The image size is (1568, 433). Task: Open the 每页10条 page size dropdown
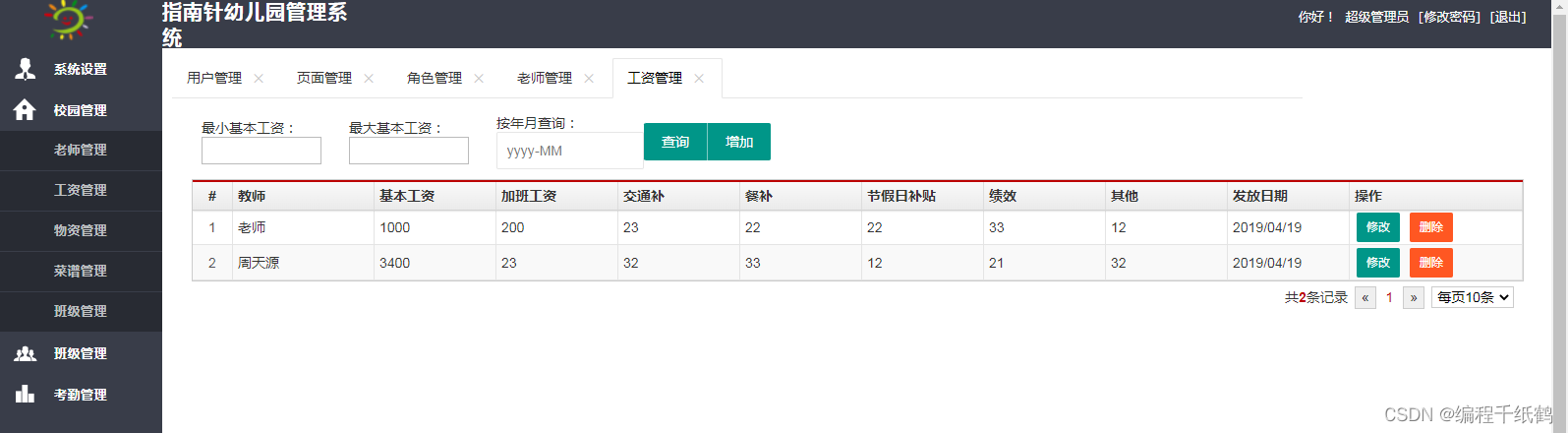[x=1473, y=297]
